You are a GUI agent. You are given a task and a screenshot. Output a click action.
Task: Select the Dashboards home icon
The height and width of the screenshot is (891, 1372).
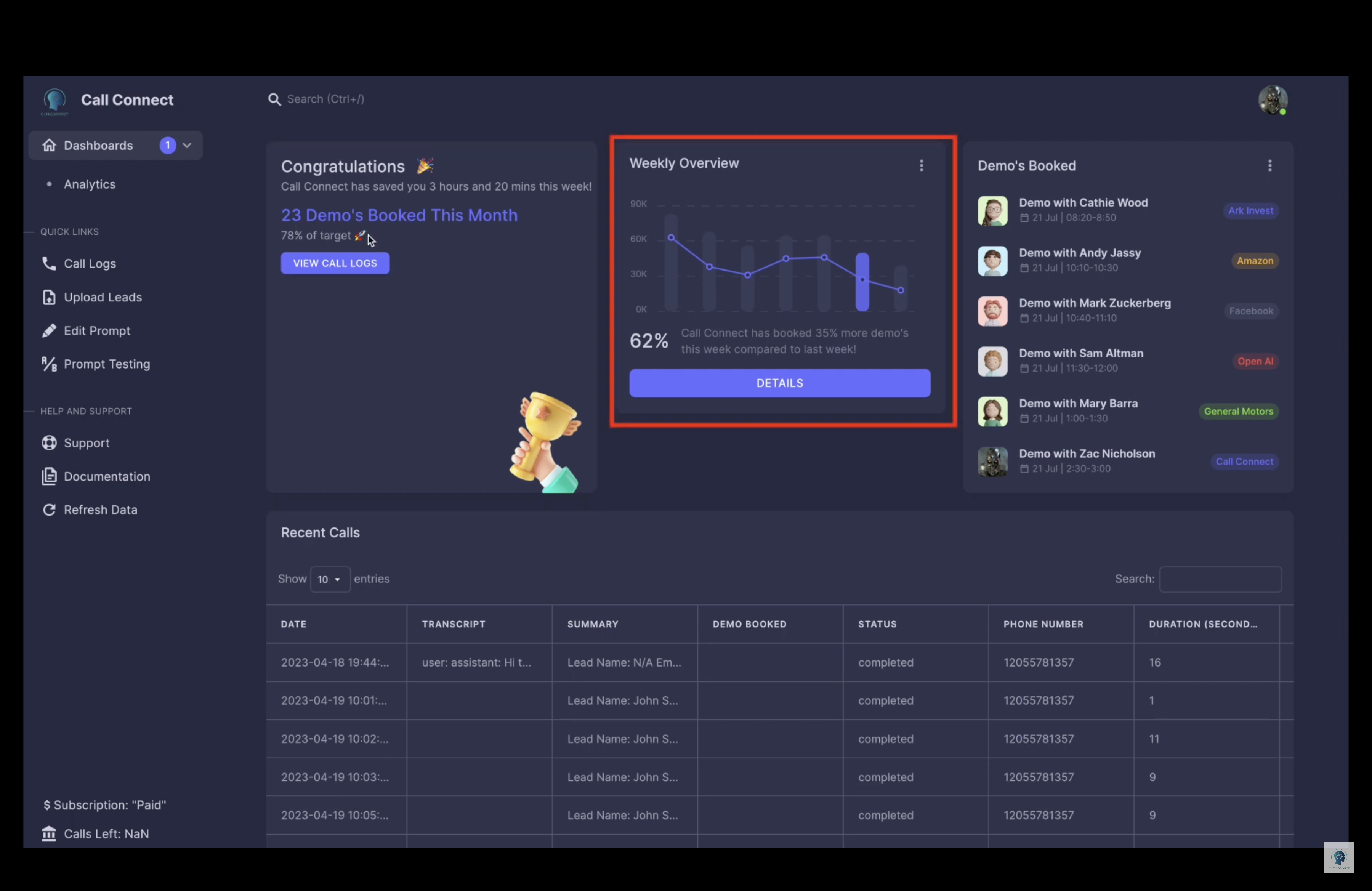pyautogui.click(x=49, y=145)
